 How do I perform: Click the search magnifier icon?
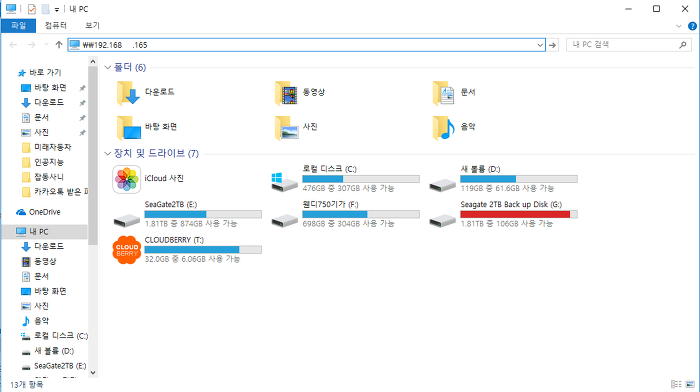[x=682, y=45]
